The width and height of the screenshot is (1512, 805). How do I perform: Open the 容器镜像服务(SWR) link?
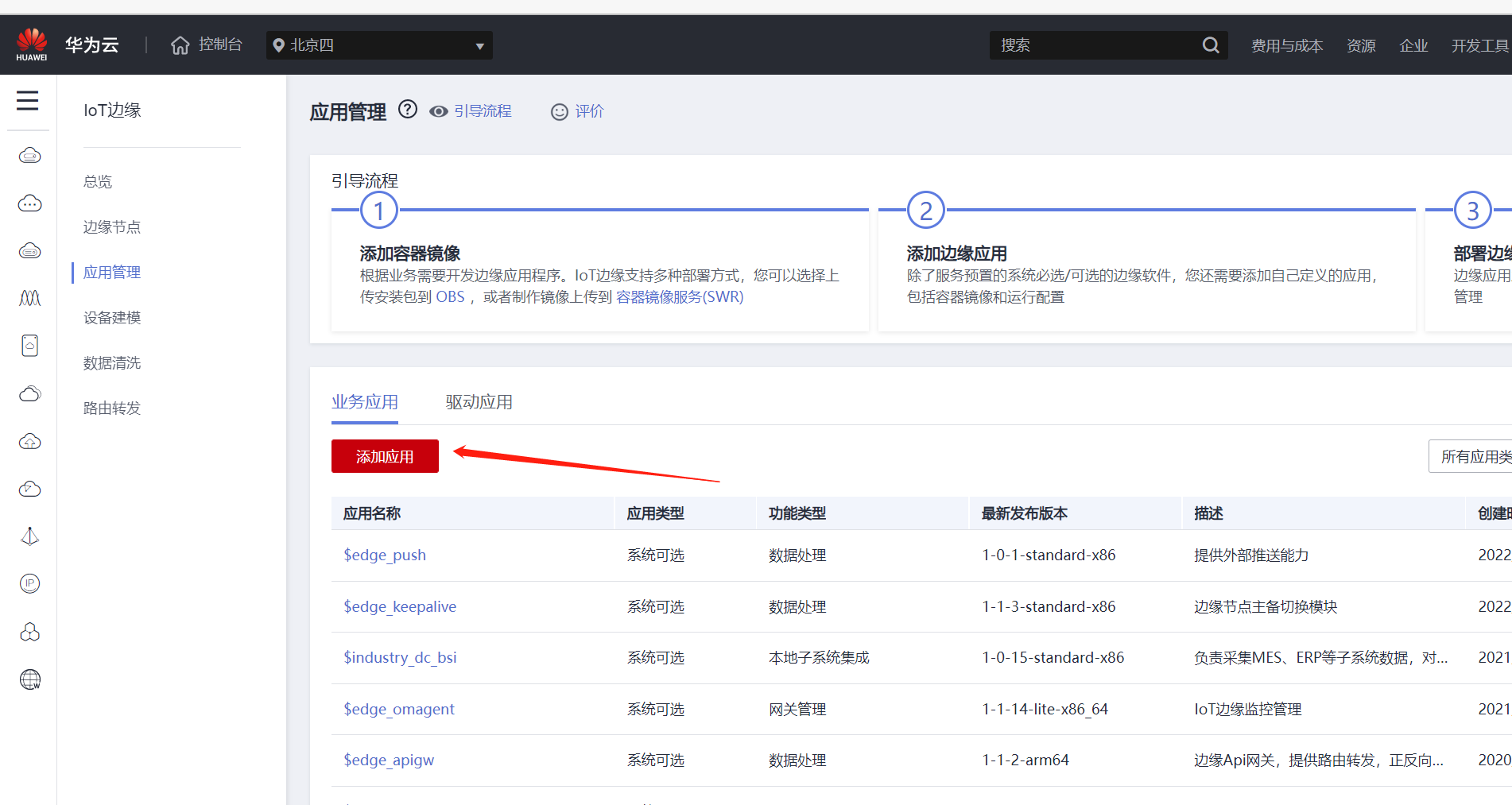point(680,296)
